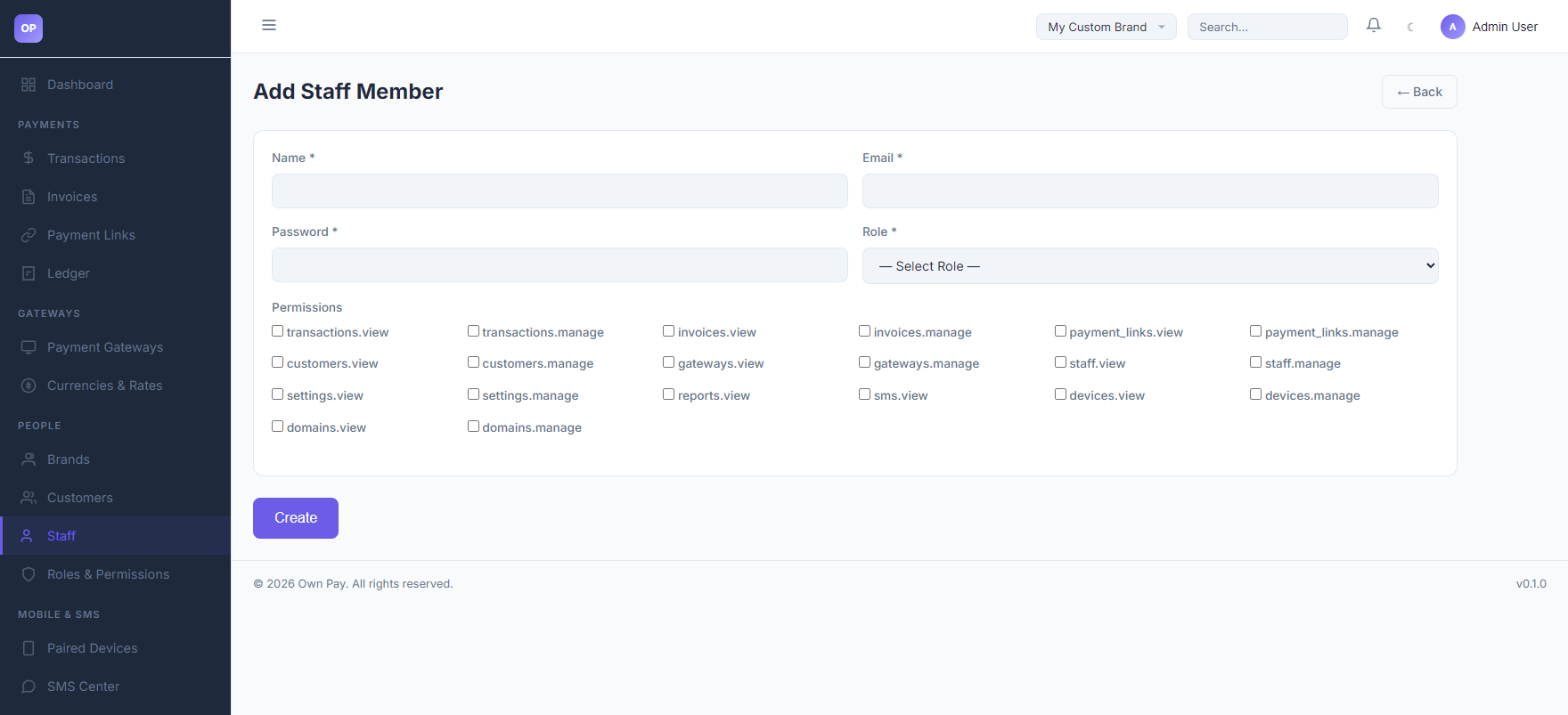Viewport: 1568px width, 715px height.
Task: Check settings.manage checkbox
Action: [474, 394]
